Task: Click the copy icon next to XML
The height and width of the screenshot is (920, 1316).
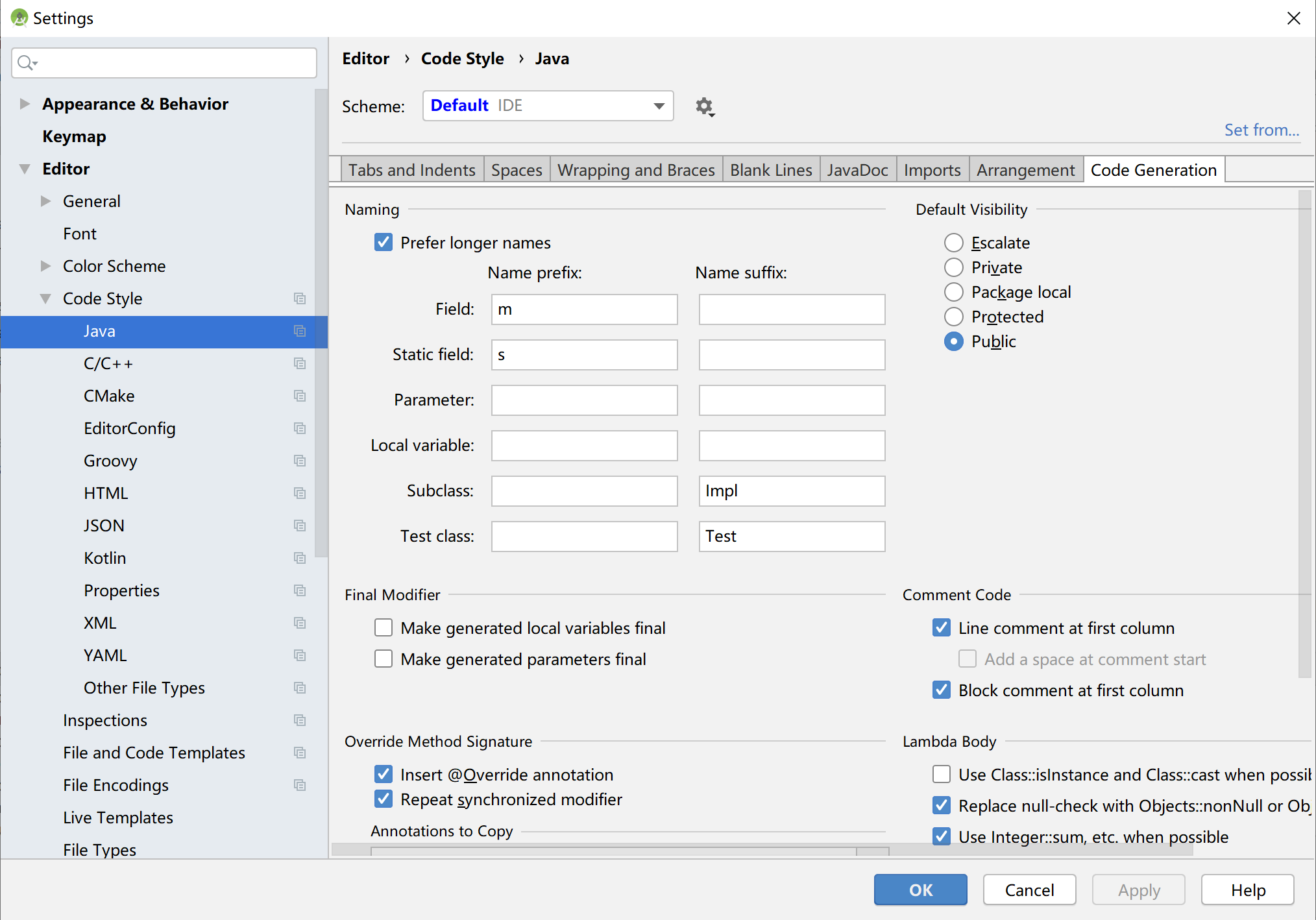Action: pos(299,623)
